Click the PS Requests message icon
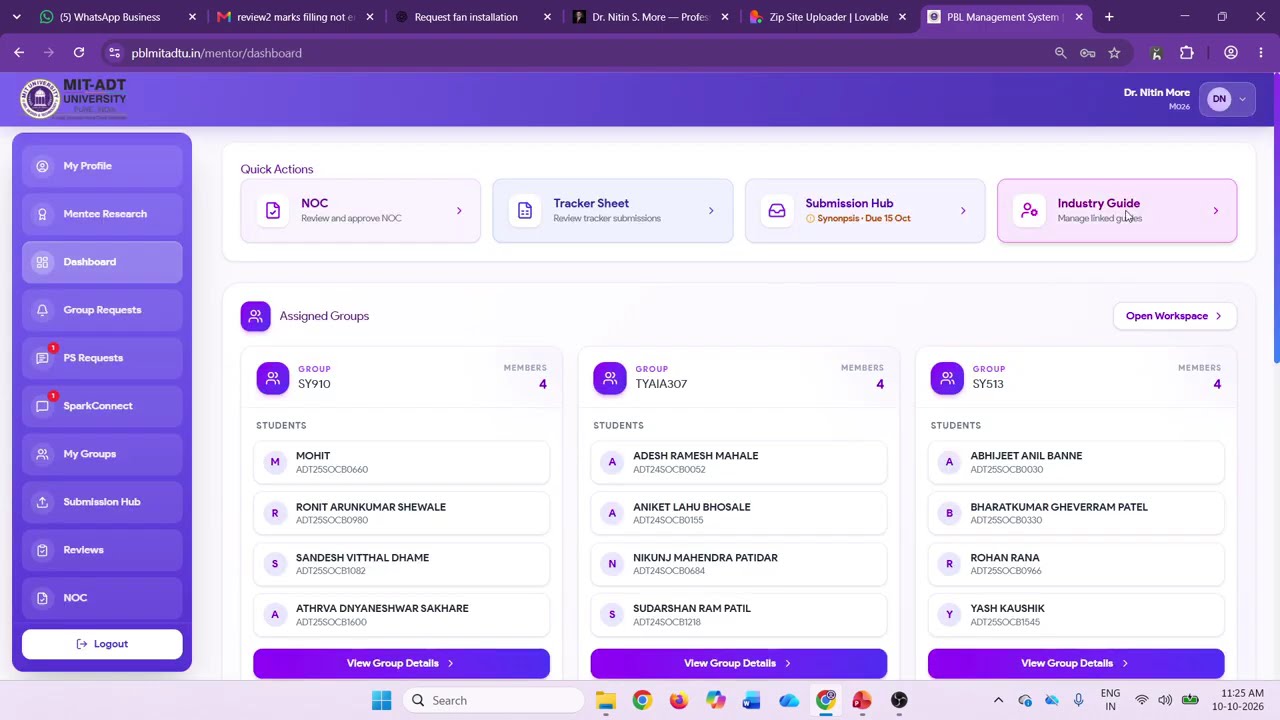 pyautogui.click(x=42, y=358)
